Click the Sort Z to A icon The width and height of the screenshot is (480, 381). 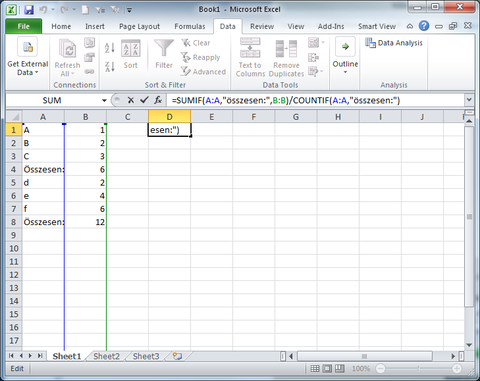[110, 67]
